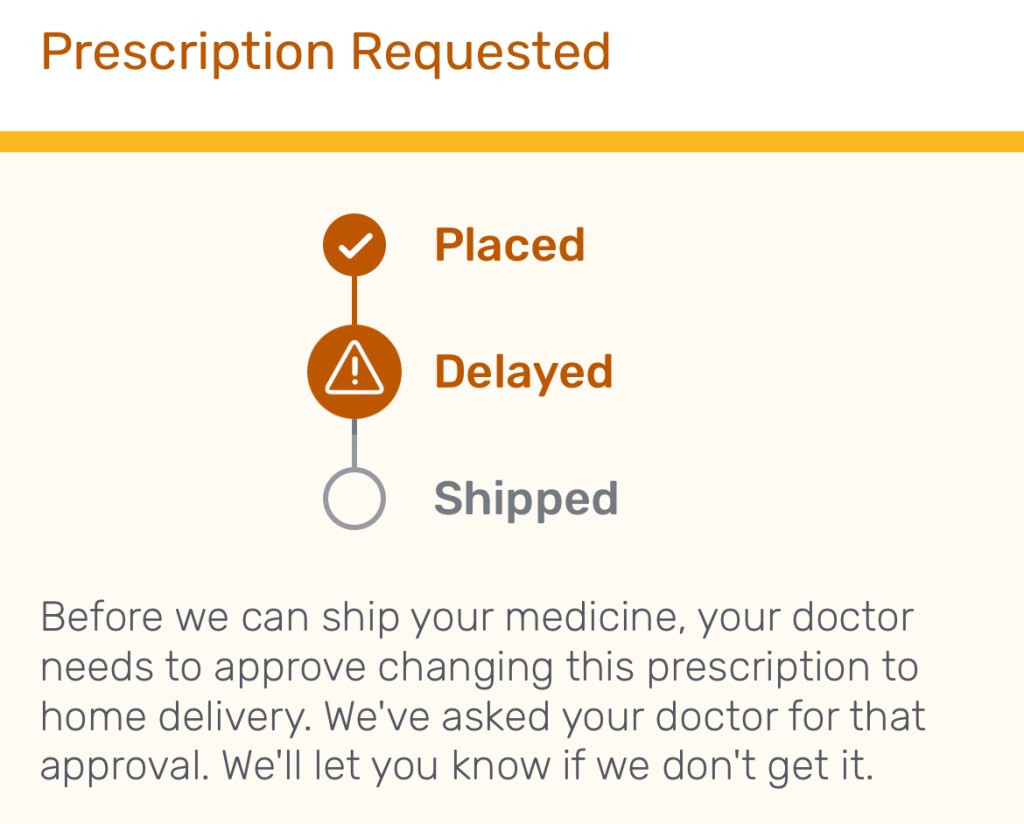The image size is (1024, 824).
Task: Click the word "Prescription" in the heading
Action: click(x=188, y=52)
